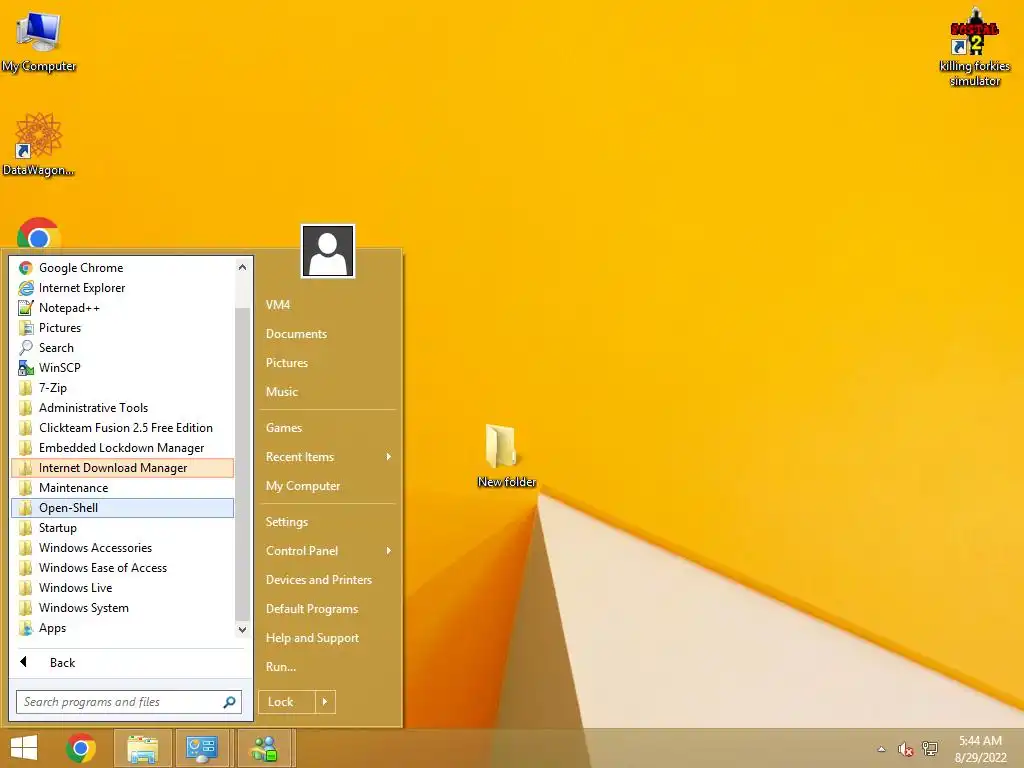This screenshot has height=768, width=1024.
Task: Click the Lock button
Action: [287, 702]
